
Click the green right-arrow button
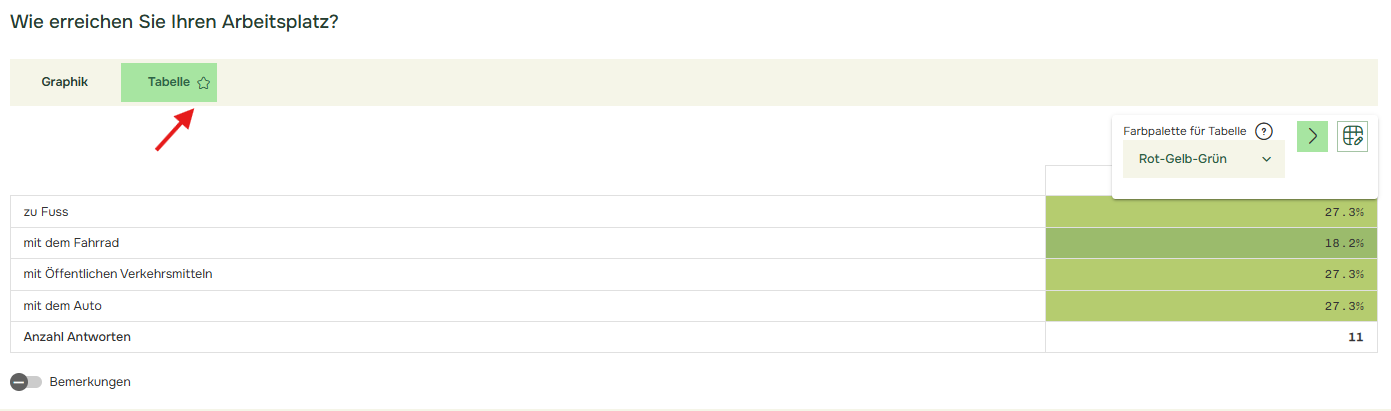point(1312,136)
